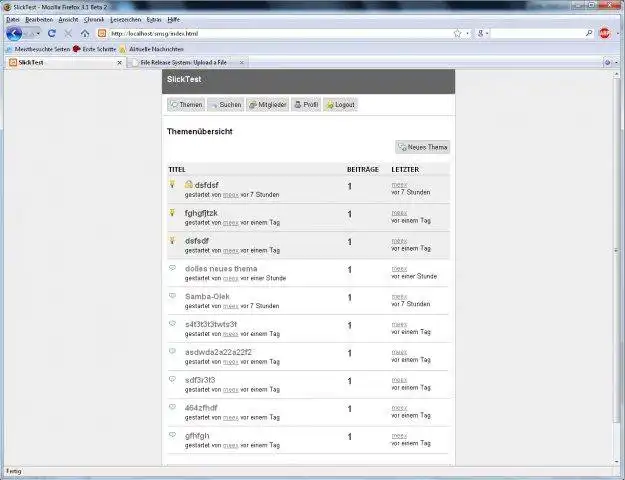Open the fghgfjtzk topic link
The height and width of the screenshot is (480, 625).
click(x=201, y=213)
